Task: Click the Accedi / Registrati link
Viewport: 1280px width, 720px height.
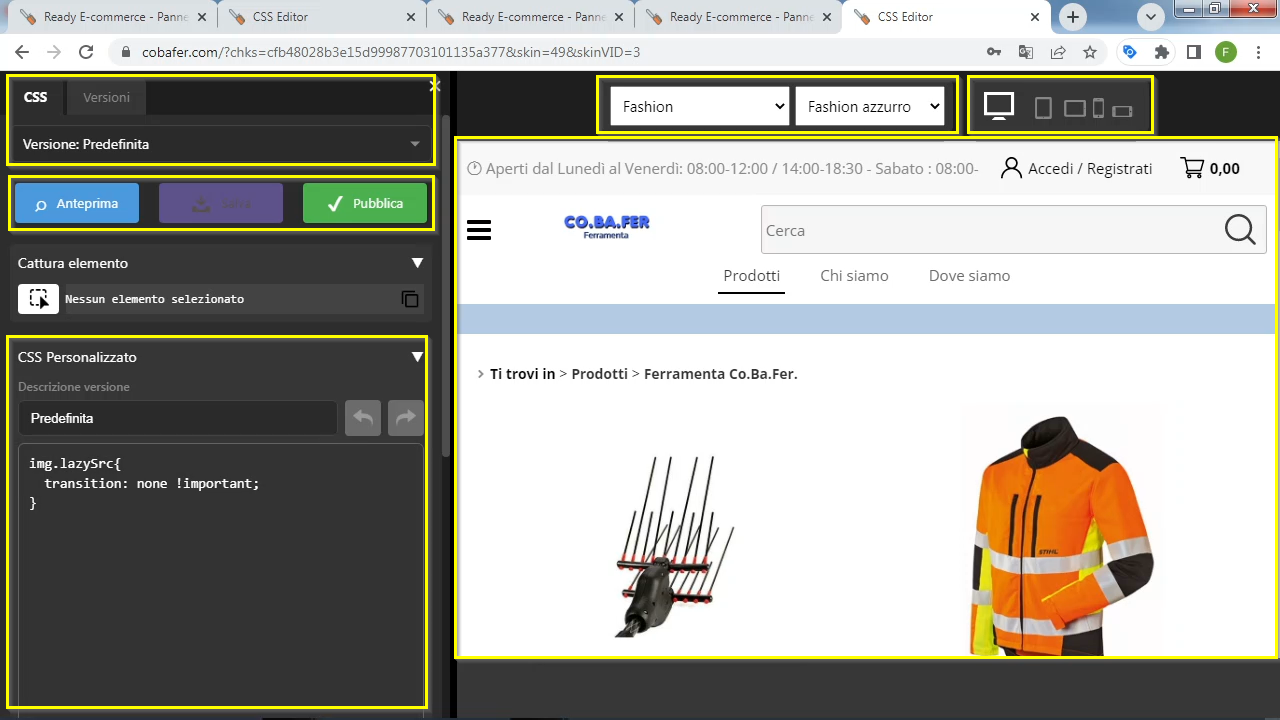Action: tap(1077, 168)
